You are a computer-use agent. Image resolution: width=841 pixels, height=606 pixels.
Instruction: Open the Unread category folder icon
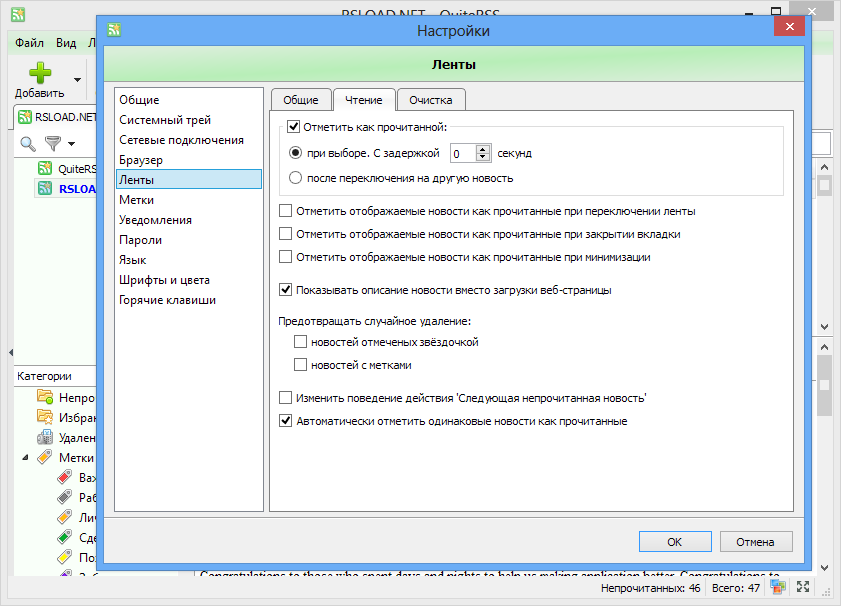coord(45,397)
